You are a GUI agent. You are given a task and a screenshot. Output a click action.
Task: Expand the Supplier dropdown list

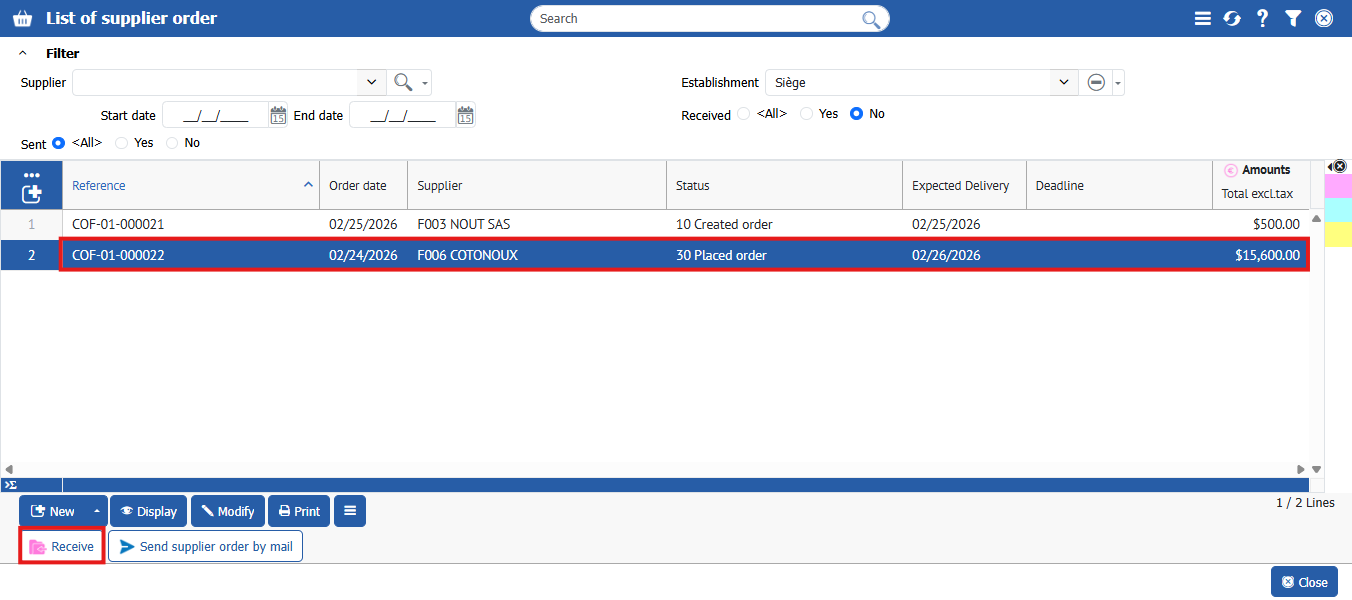tap(371, 83)
